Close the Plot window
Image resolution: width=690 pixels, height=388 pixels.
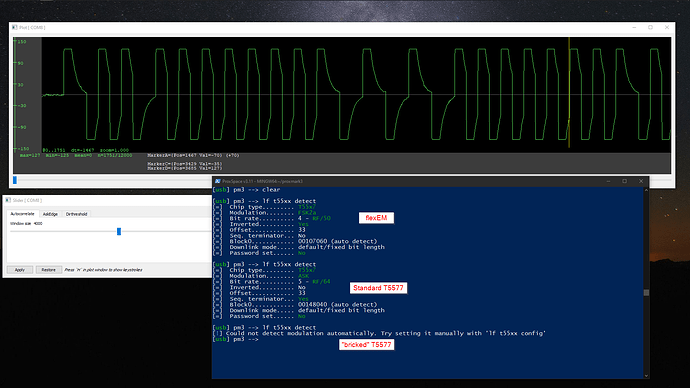click(667, 27)
